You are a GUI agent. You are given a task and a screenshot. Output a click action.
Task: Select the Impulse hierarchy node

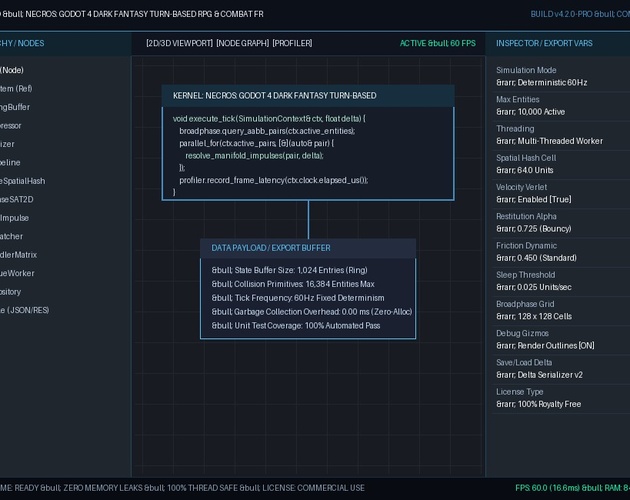(x=14, y=218)
